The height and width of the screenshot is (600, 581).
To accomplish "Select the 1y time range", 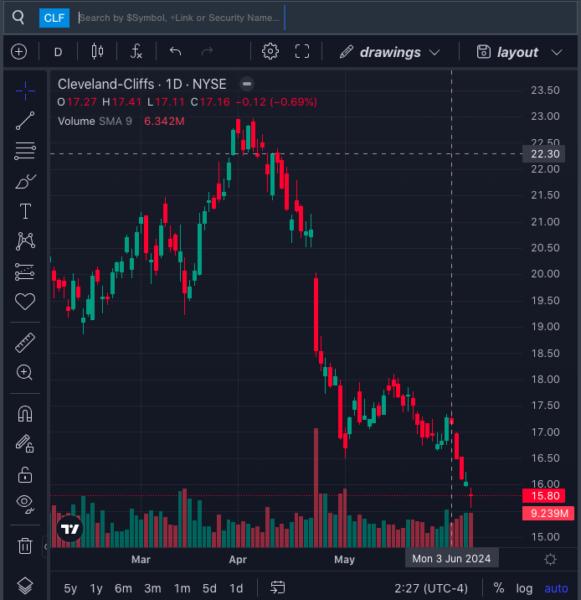I will click(96, 588).
